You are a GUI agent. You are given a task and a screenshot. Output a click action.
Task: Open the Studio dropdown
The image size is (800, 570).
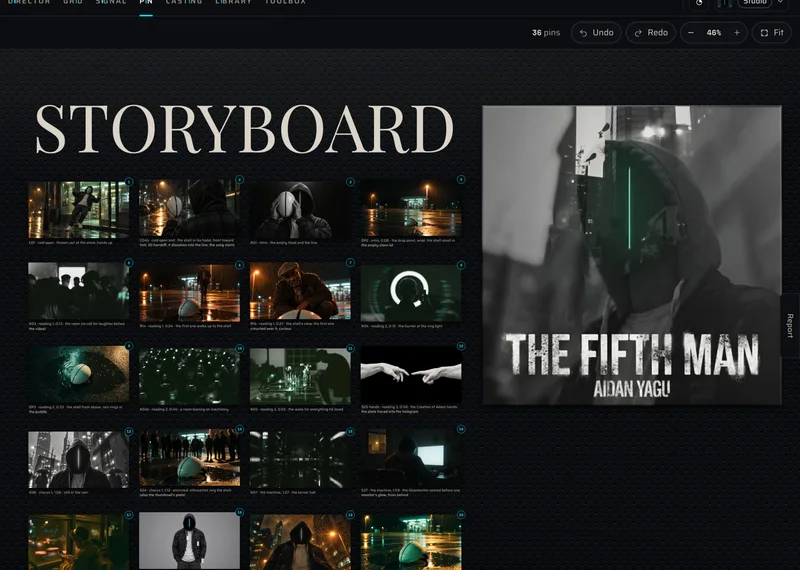coord(755,3)
